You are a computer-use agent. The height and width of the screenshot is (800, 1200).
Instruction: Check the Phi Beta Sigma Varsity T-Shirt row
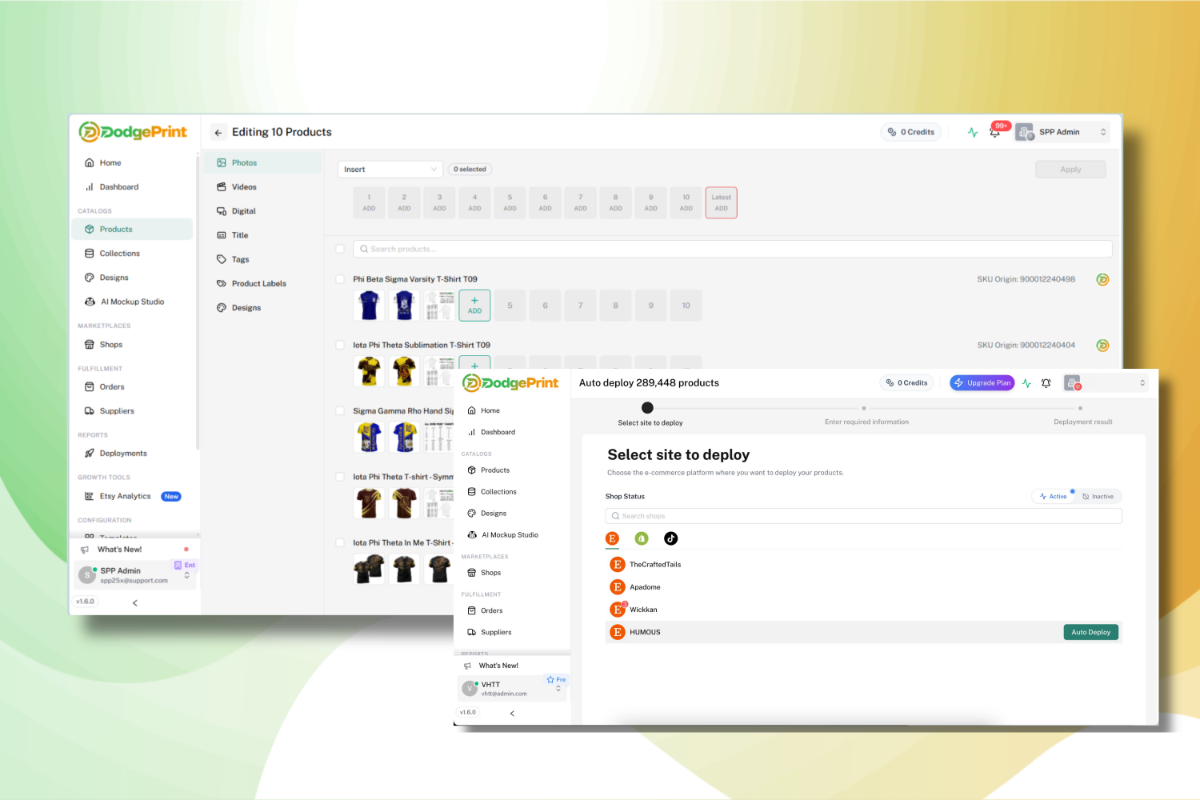tap(340, 279)
